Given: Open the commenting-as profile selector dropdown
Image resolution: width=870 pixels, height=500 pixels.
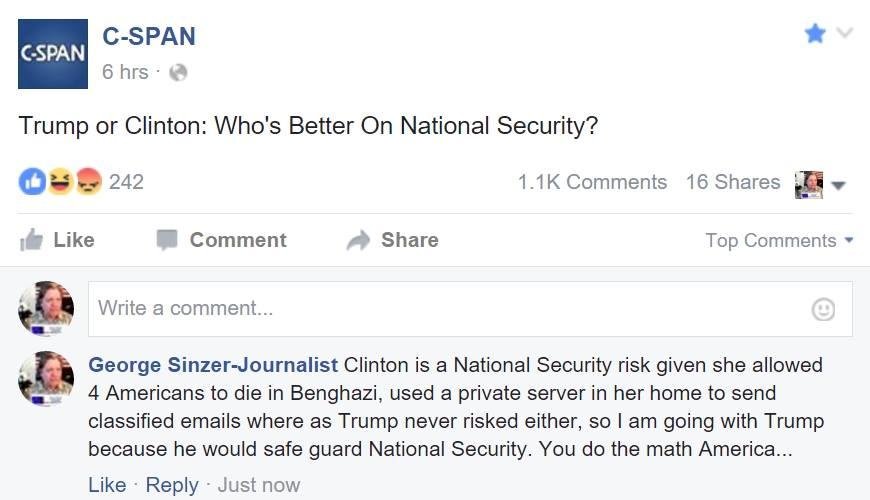Looking at the screenshot, I should click(x=820, y=185).
